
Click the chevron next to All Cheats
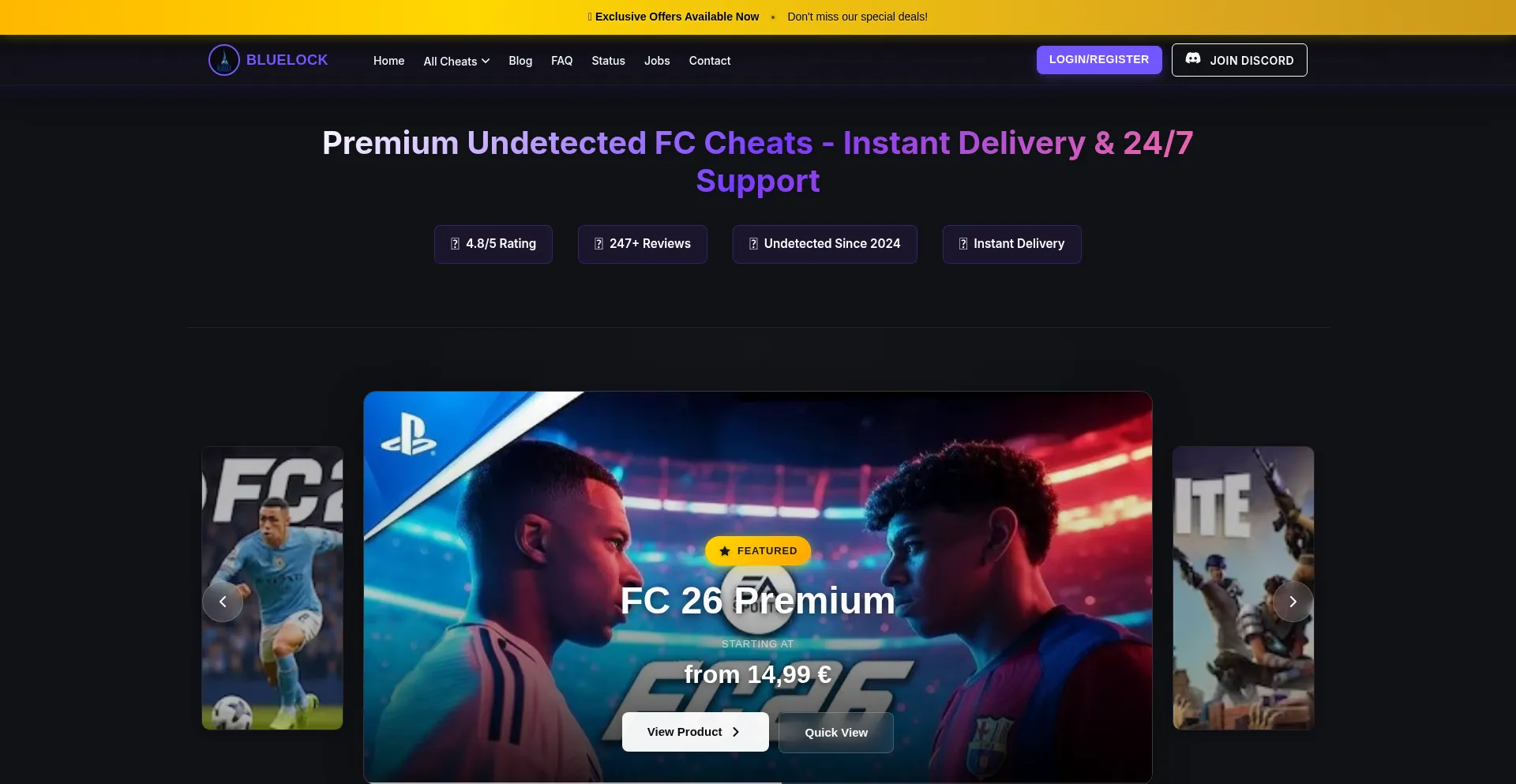tap(486, 61)
